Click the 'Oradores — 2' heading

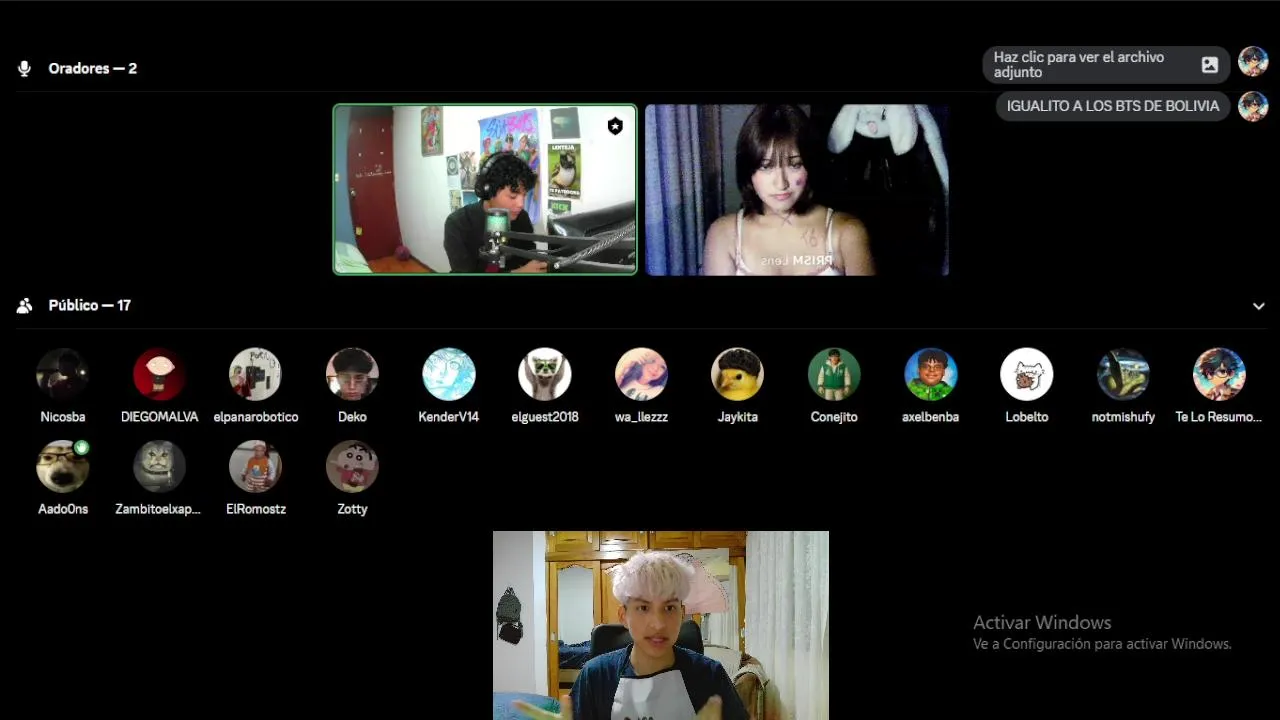[x=93, y=69]
